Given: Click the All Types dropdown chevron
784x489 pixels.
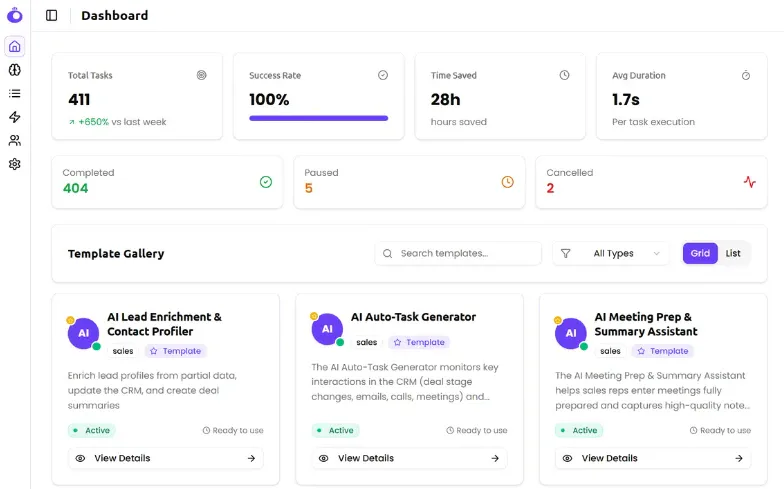Looking at the screenshot, I should tap(656, 254).
